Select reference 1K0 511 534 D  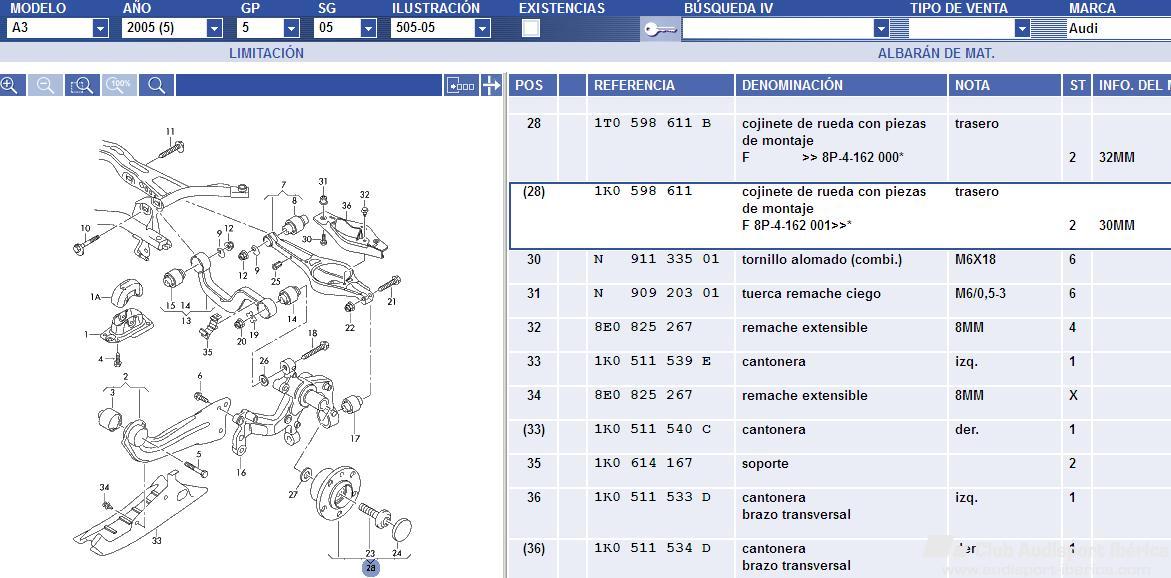[x=653, y=548]
